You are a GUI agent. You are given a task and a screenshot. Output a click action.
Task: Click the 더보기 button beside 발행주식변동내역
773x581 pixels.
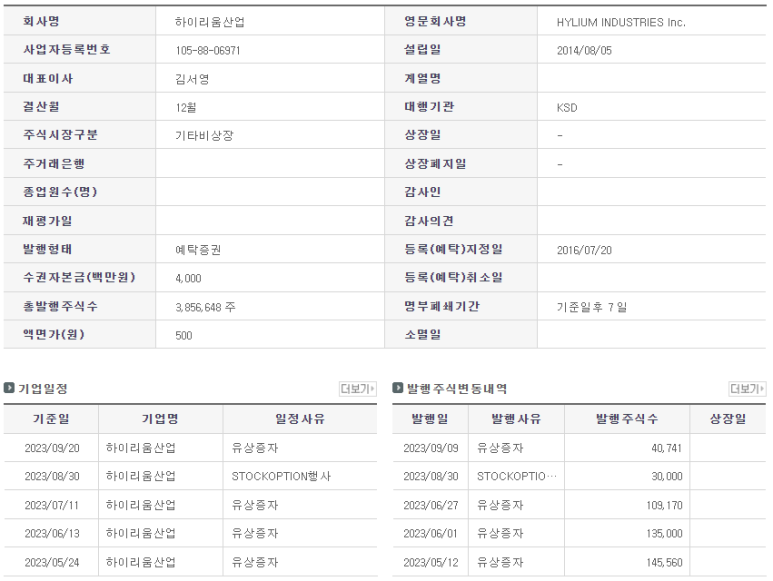747,389
